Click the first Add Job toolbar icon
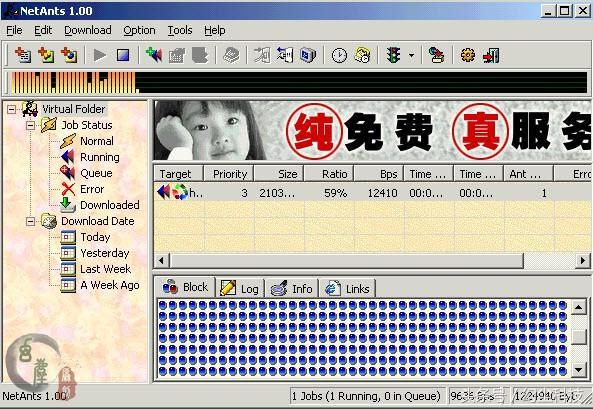 (x=23, y=55)
